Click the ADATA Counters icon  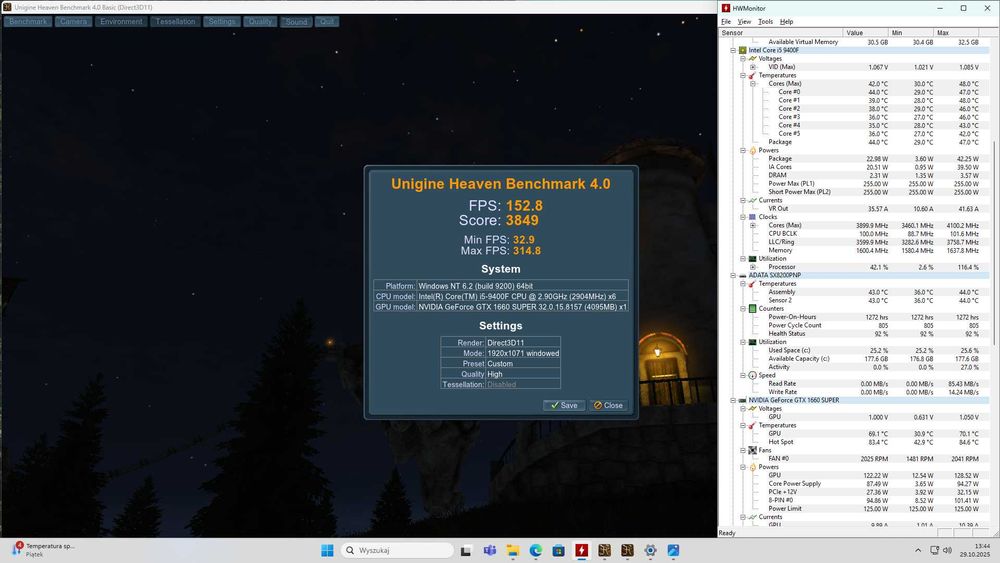[753, 309]
